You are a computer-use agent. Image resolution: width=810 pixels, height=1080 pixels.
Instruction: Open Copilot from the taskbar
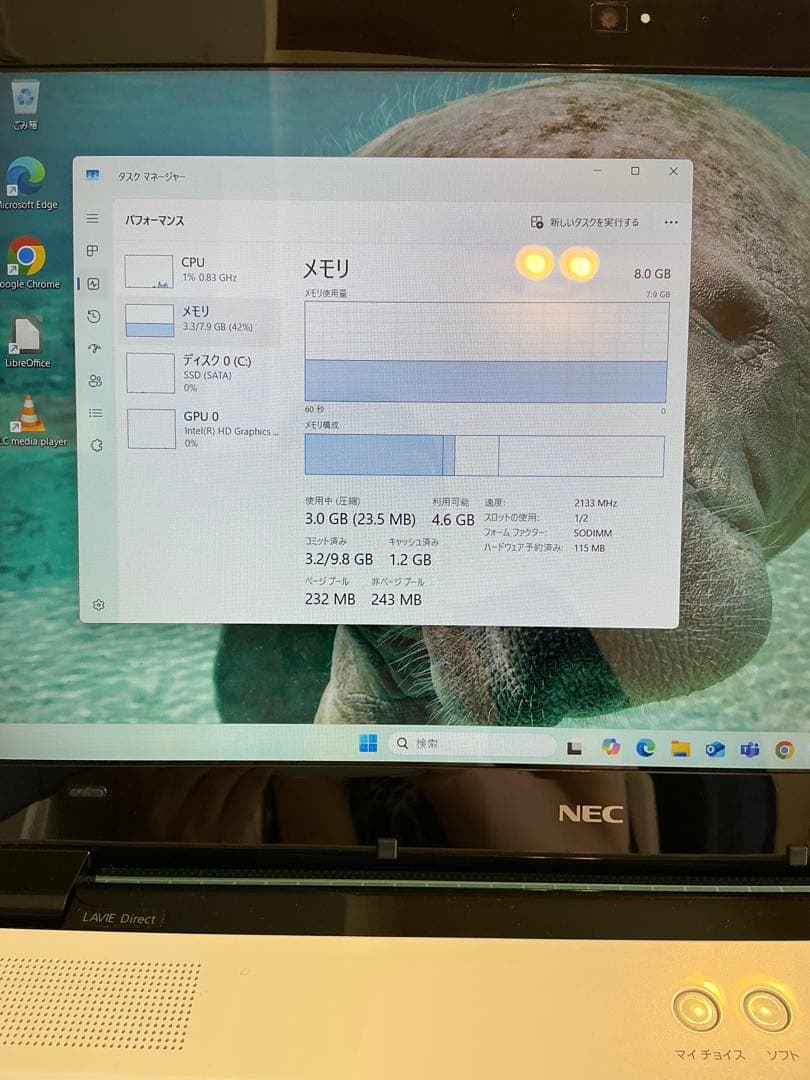[609, 747]
